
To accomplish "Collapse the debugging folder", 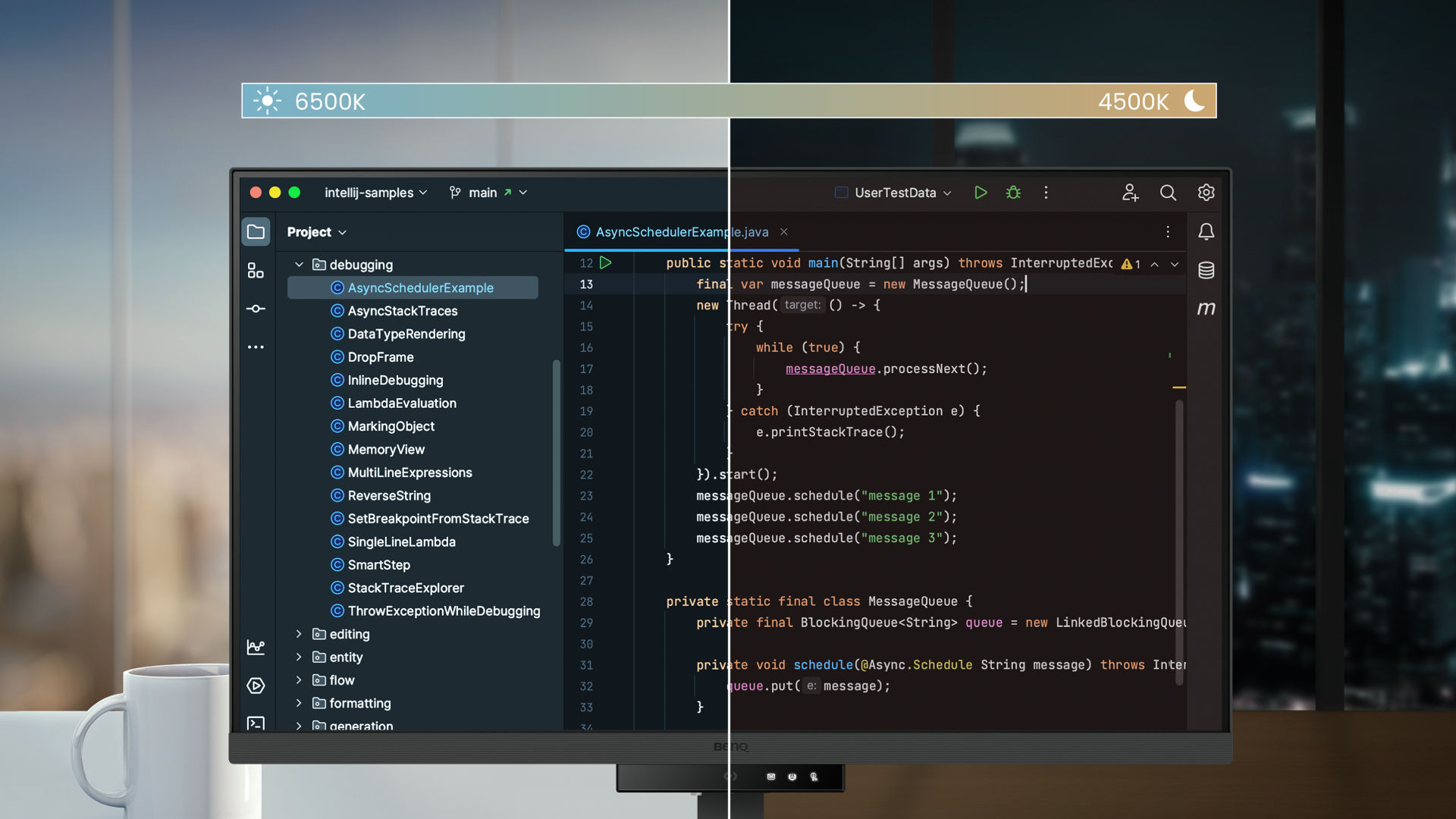I will pyautogui.click(x=299, y=265).
